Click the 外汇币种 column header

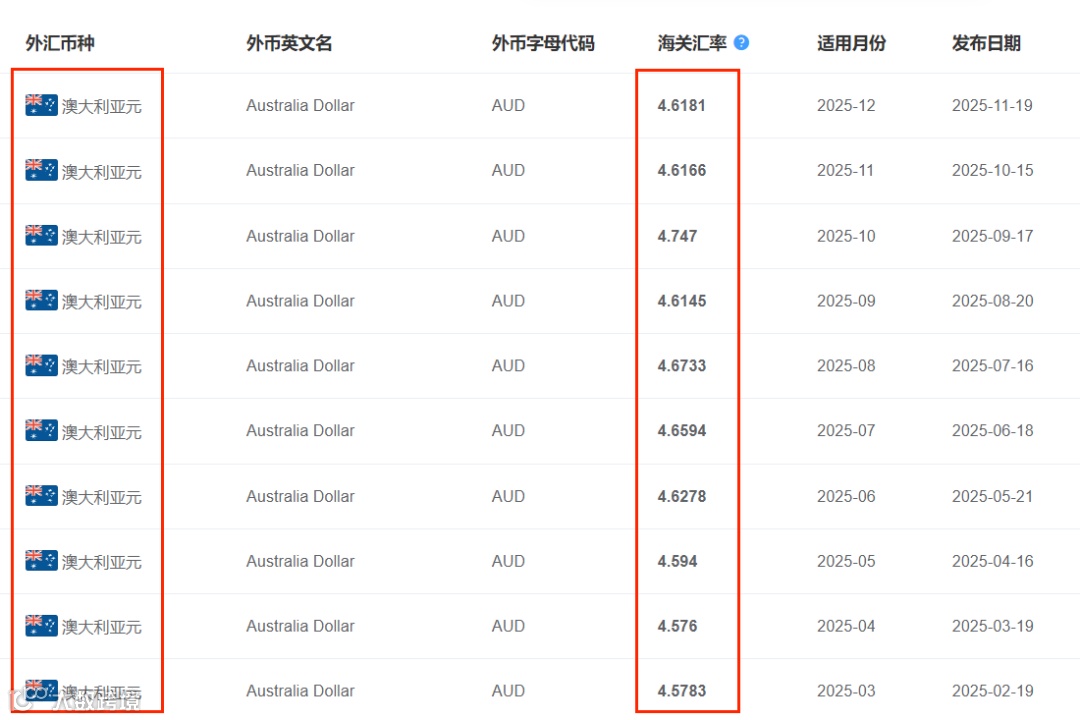tap(60, 43)
